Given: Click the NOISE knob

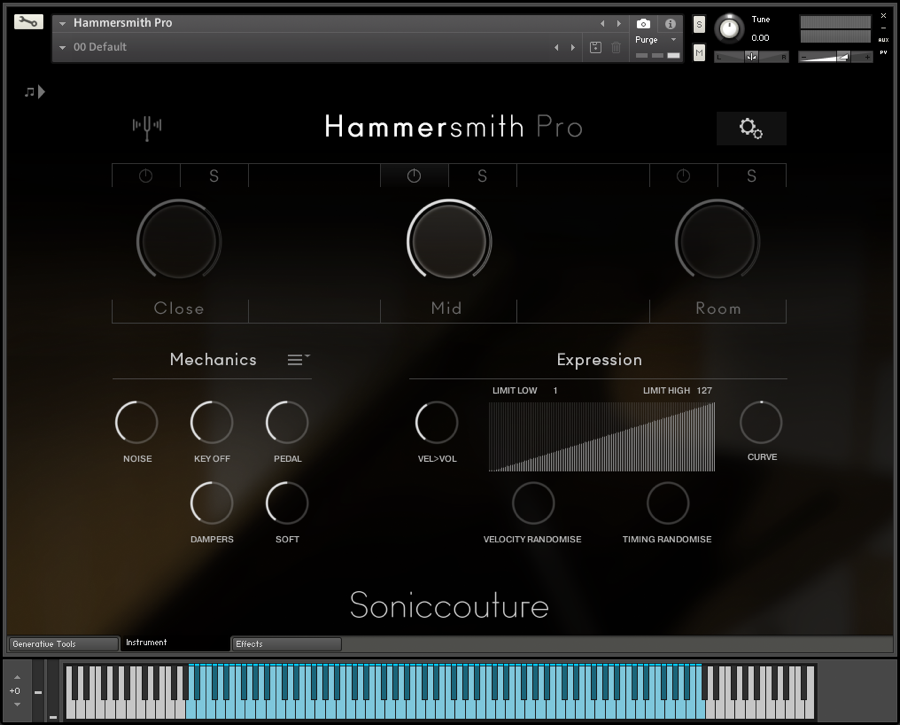Looking at the screenshot, I should 137,422.
